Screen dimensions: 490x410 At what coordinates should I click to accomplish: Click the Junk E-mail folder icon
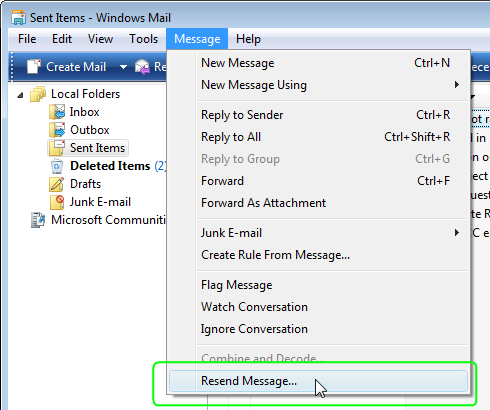click(x=57, y=202)
